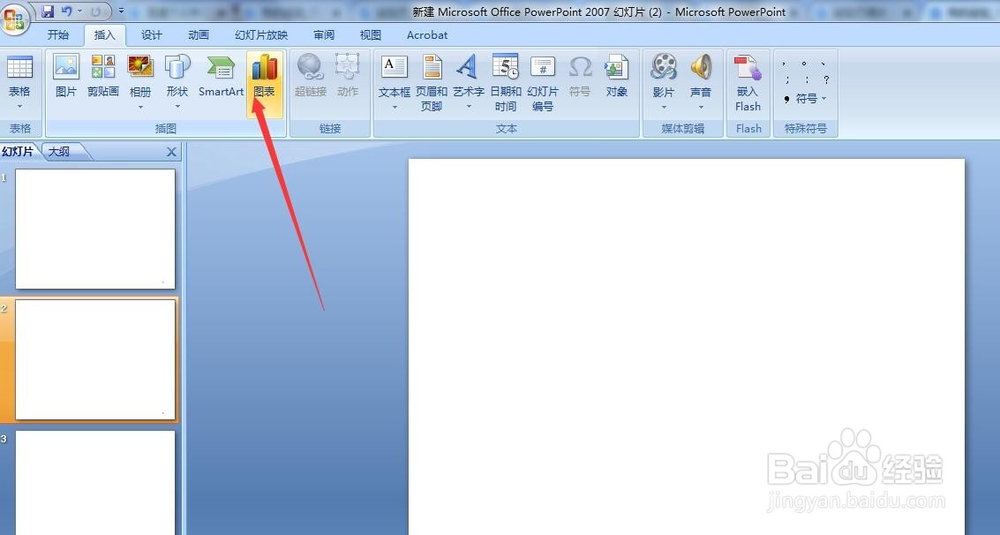Select slide 2 thumbnail
1000x535 pixels.
(x=95, y=360)
